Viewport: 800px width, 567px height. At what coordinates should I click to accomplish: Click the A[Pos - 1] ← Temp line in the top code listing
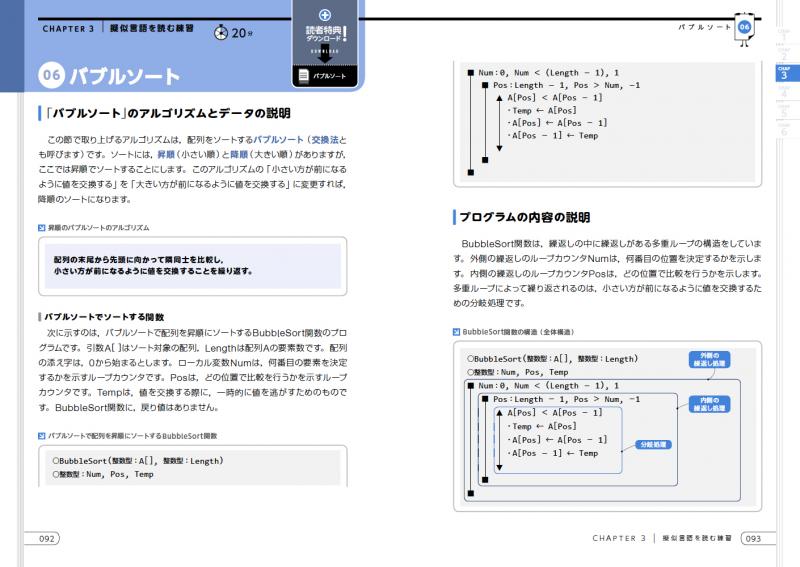click(553, 136)
